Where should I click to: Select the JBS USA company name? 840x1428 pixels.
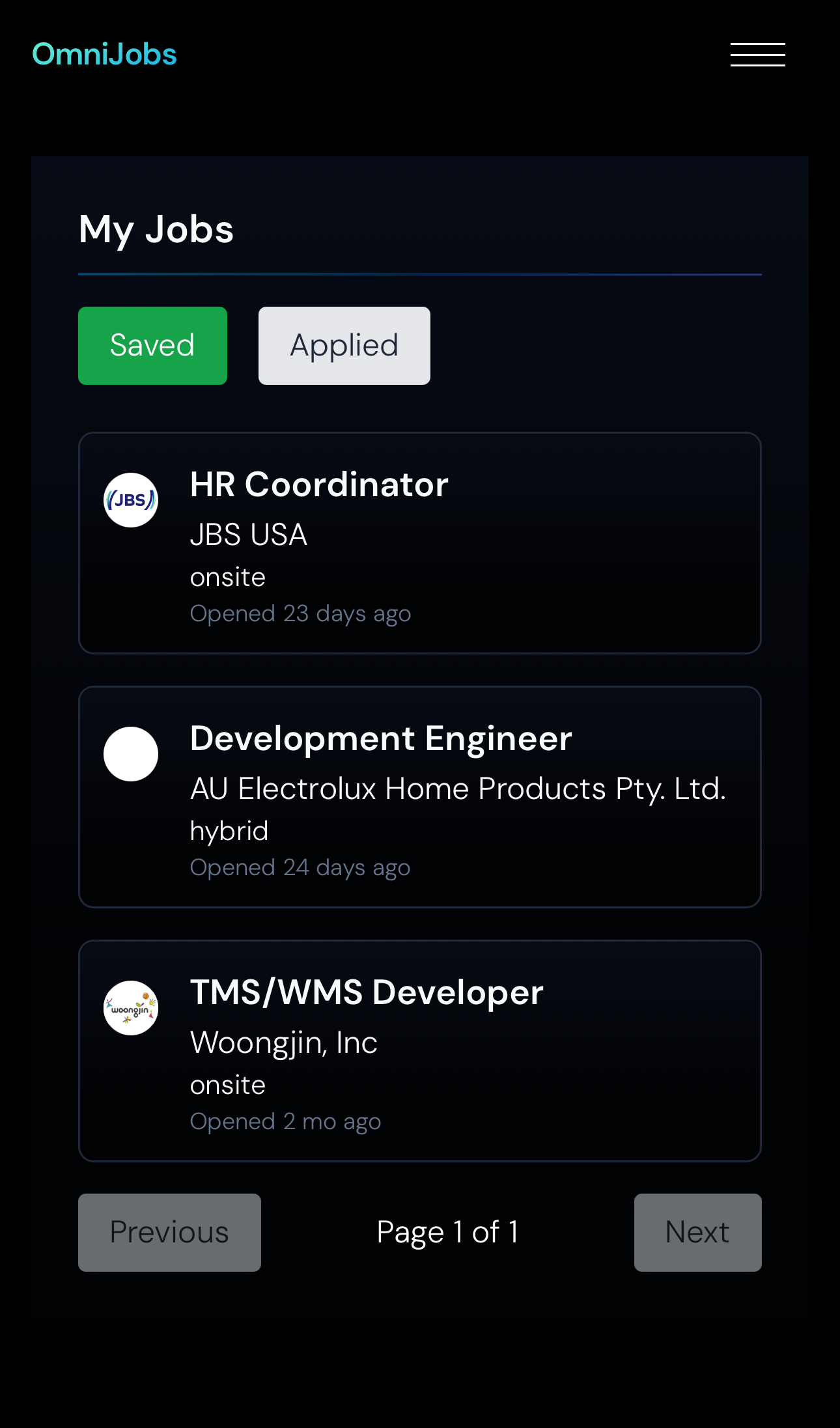point(248,535)
